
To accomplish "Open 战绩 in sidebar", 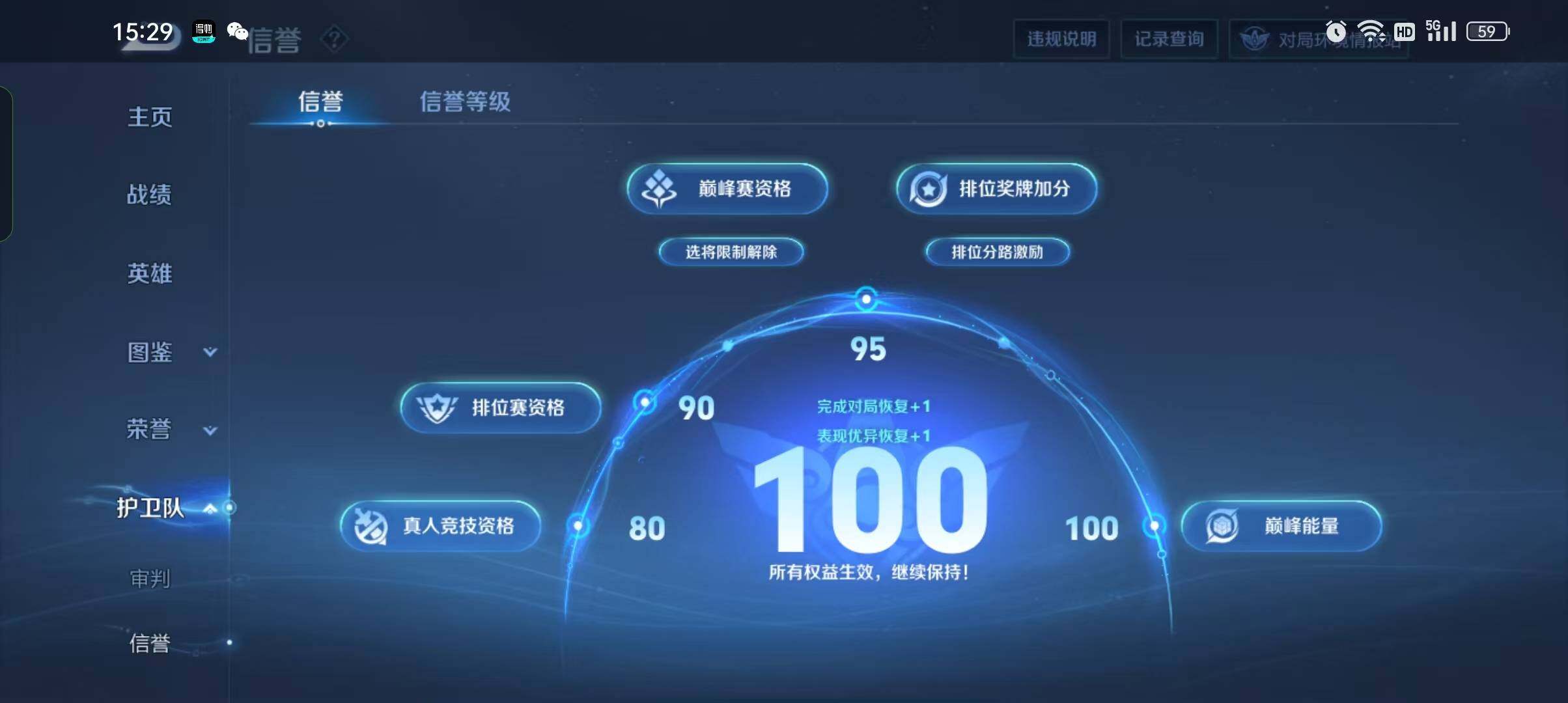I will (149, 195).
